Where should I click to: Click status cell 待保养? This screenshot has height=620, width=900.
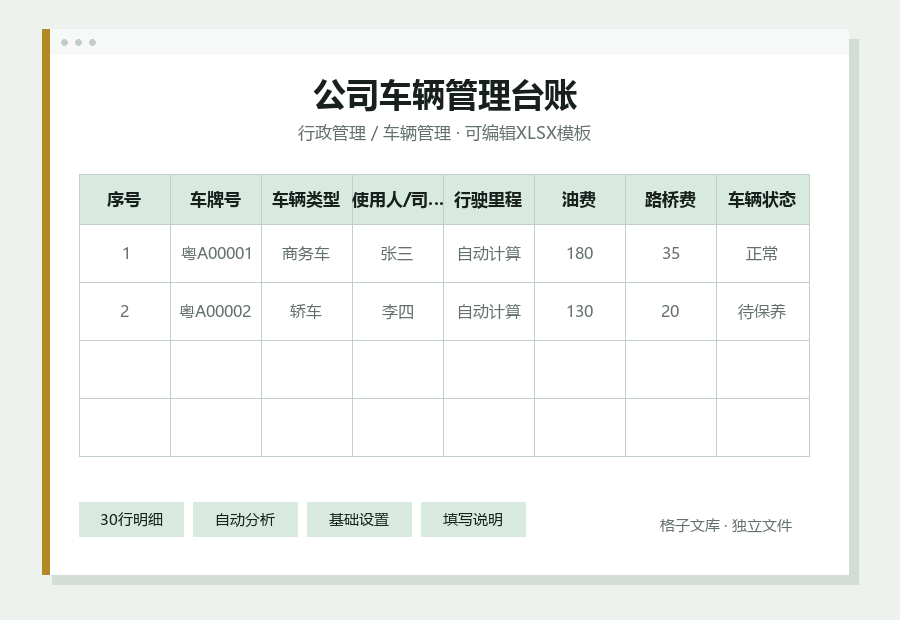(x=763, y=311)
